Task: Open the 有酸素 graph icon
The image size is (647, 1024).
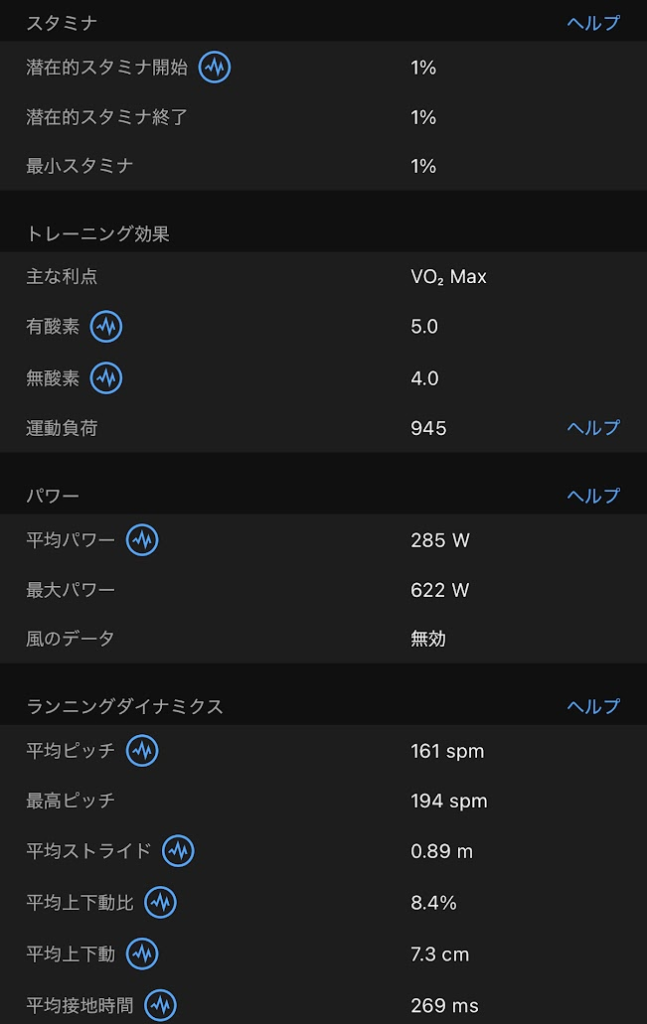Action: click(x=106, y=327)
